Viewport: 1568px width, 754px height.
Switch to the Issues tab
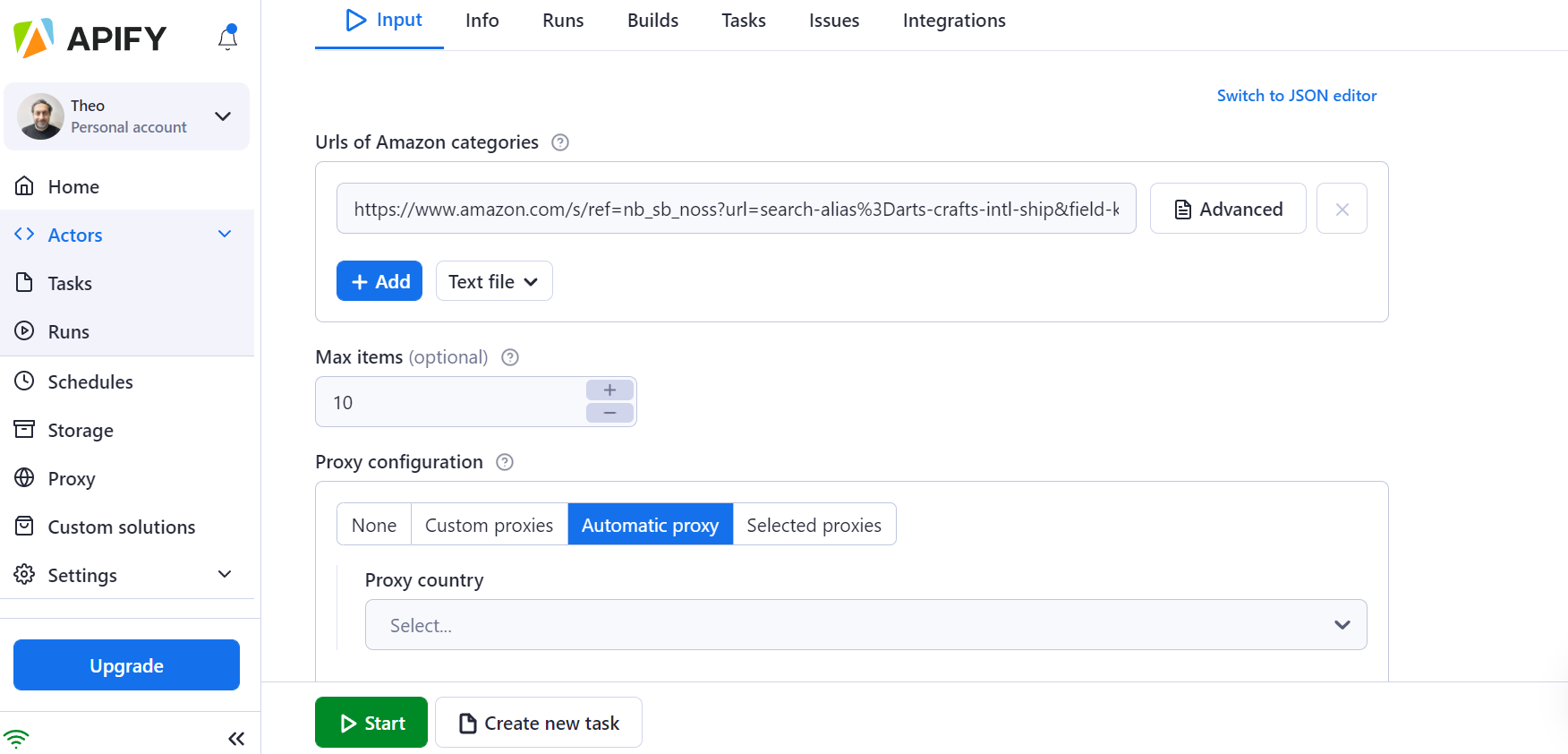[834, 21]
